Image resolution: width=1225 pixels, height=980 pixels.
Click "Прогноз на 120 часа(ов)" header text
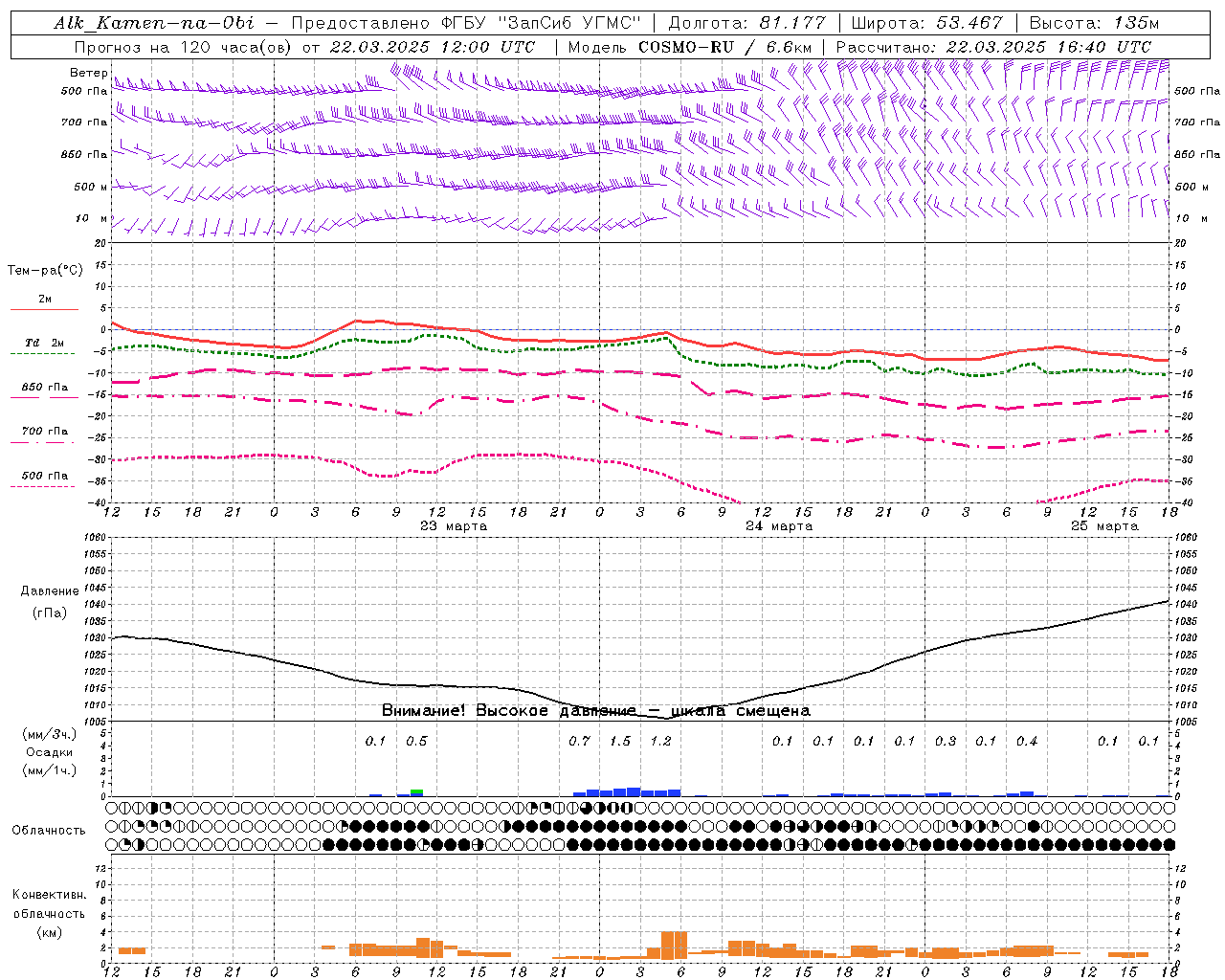(x=183, y=47)
